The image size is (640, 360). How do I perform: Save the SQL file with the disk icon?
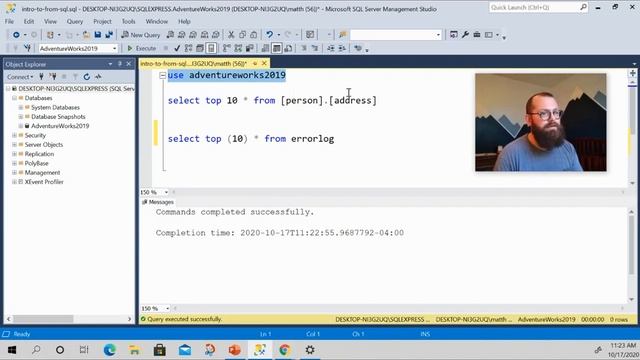click(98, 35)
